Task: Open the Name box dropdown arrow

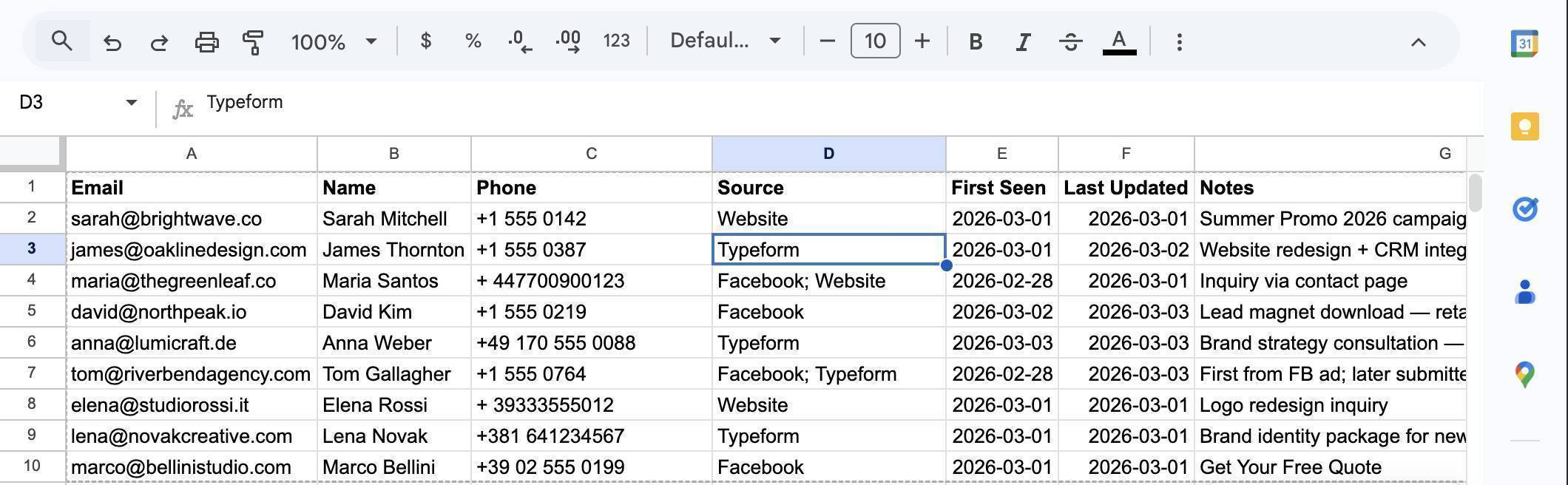Action: pyautogui.click(x=131, y=102)
